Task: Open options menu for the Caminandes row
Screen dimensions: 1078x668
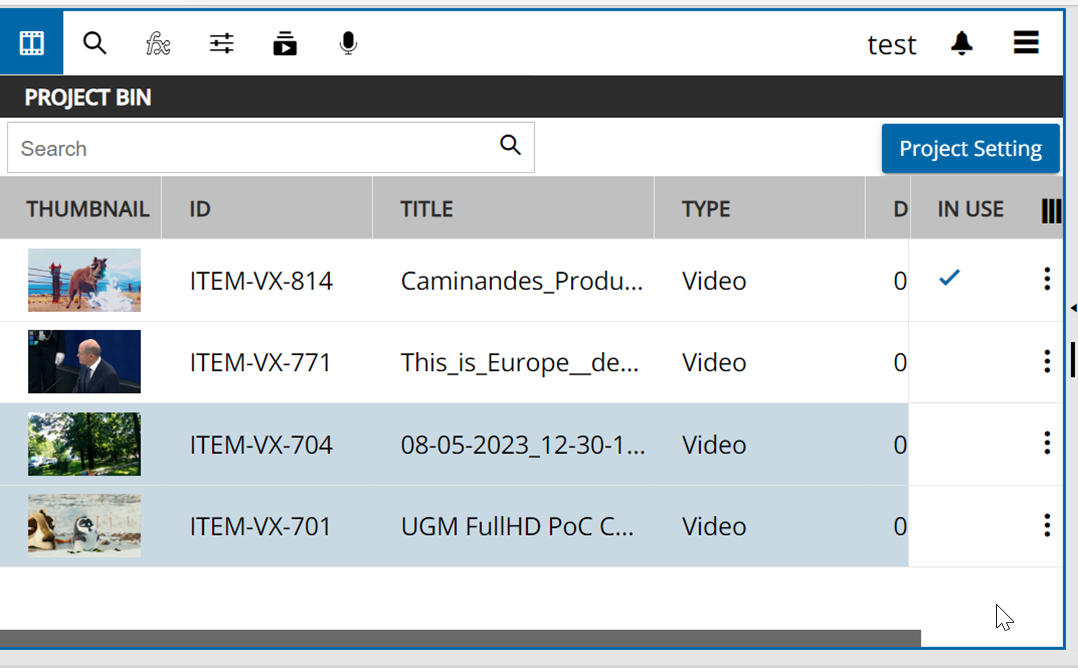Action: click(1046, 280)
